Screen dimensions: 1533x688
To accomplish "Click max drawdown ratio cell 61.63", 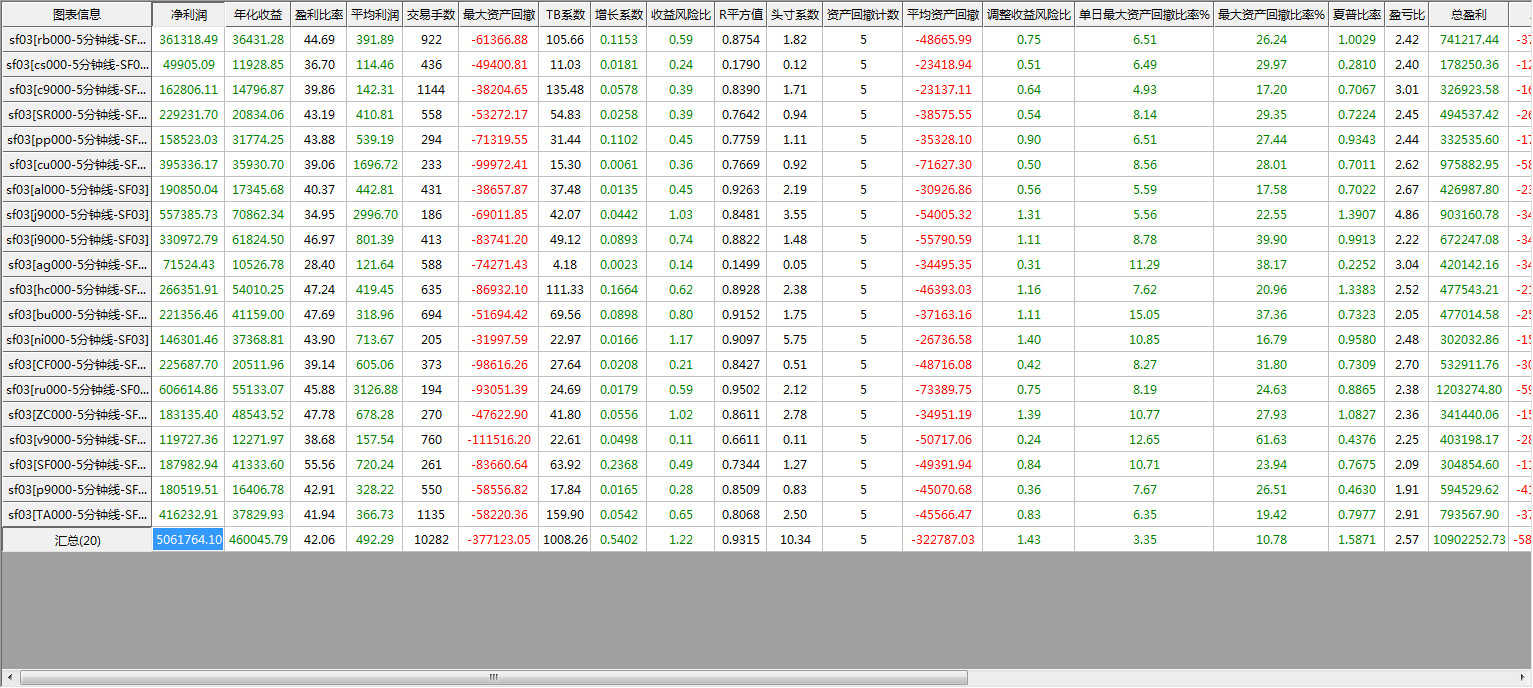I will (x=1271, y=440).
